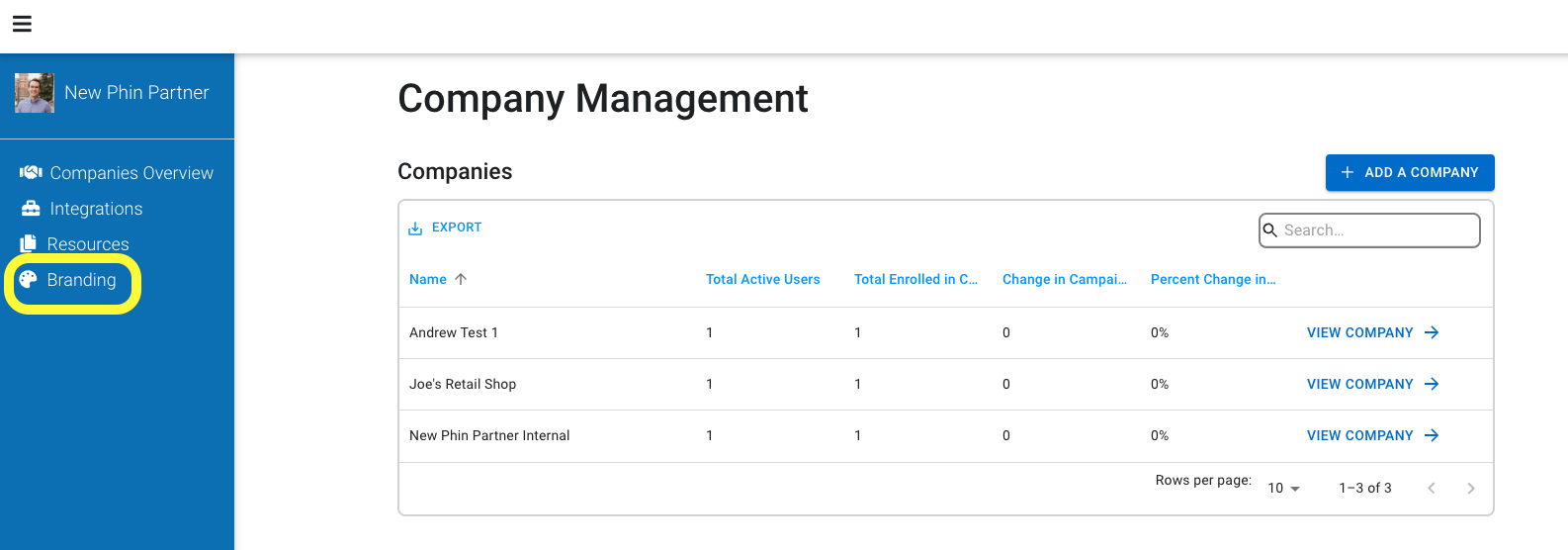Open the rows per page dropdown
1568x550 pixels.
[x=1283, y=488]
